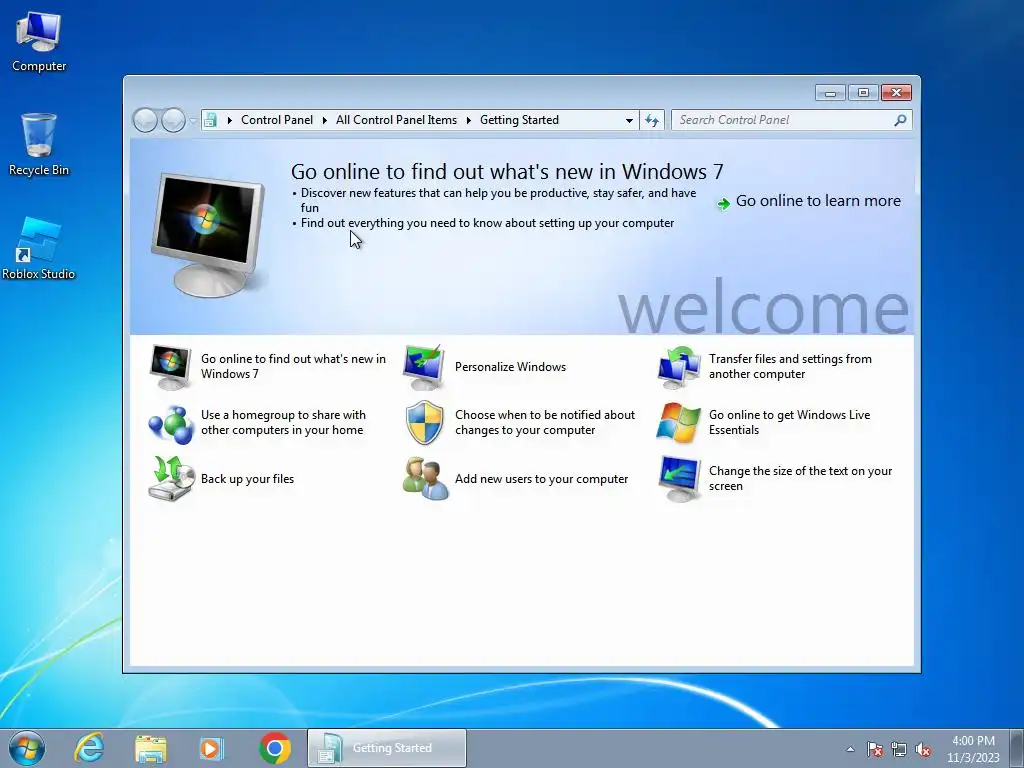The image size is (1024, 768).
Task: Click 'Change the size of the text' label
Action: click(800, 479)
